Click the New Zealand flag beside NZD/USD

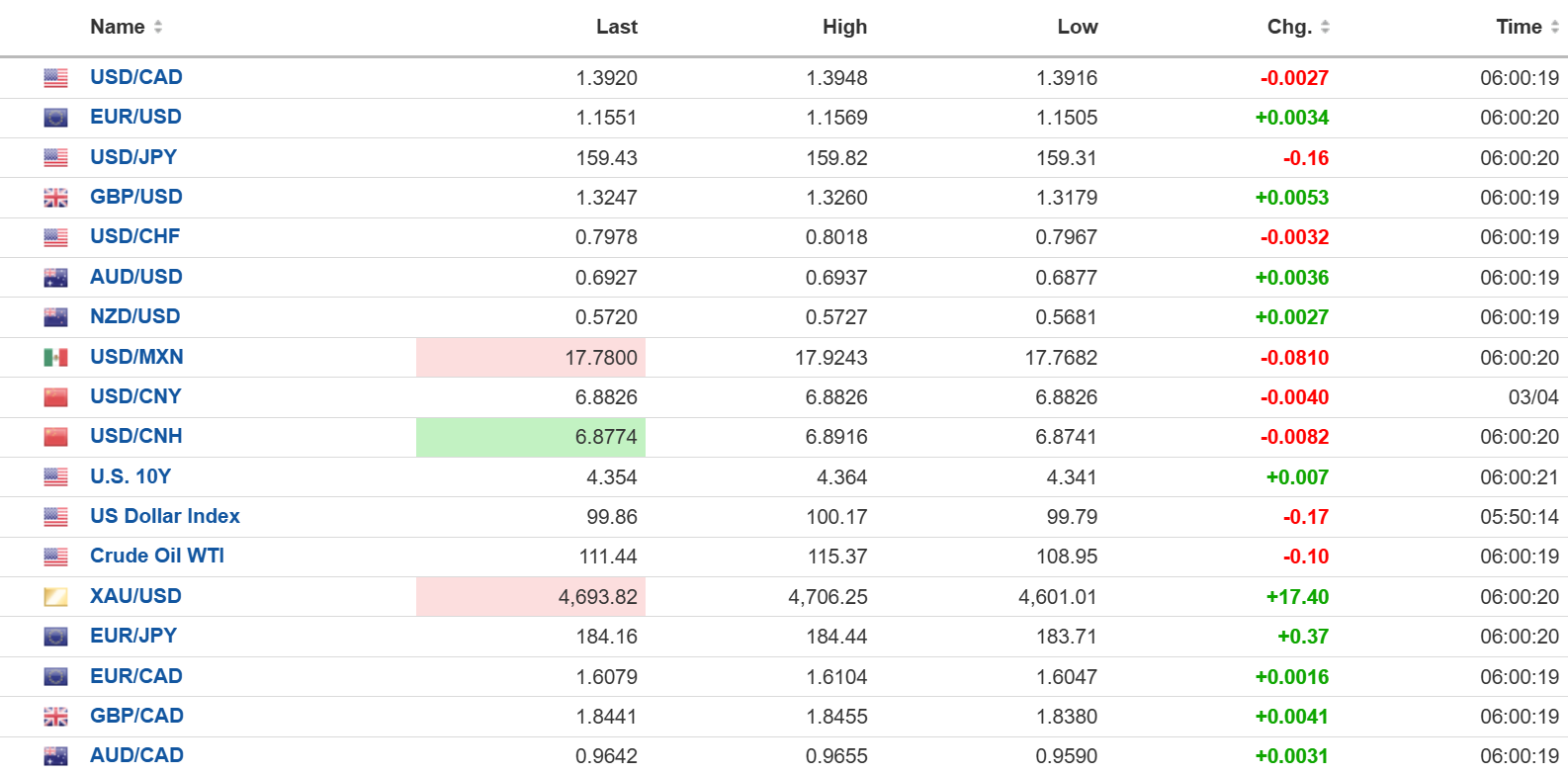56,317
